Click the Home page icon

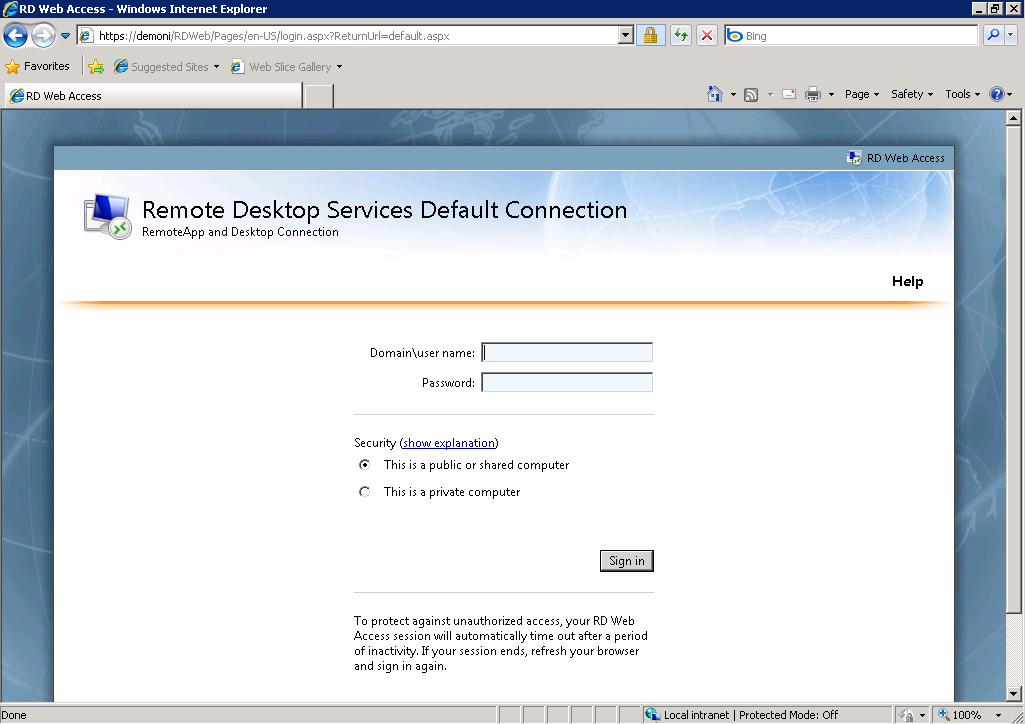coord(715,94)
